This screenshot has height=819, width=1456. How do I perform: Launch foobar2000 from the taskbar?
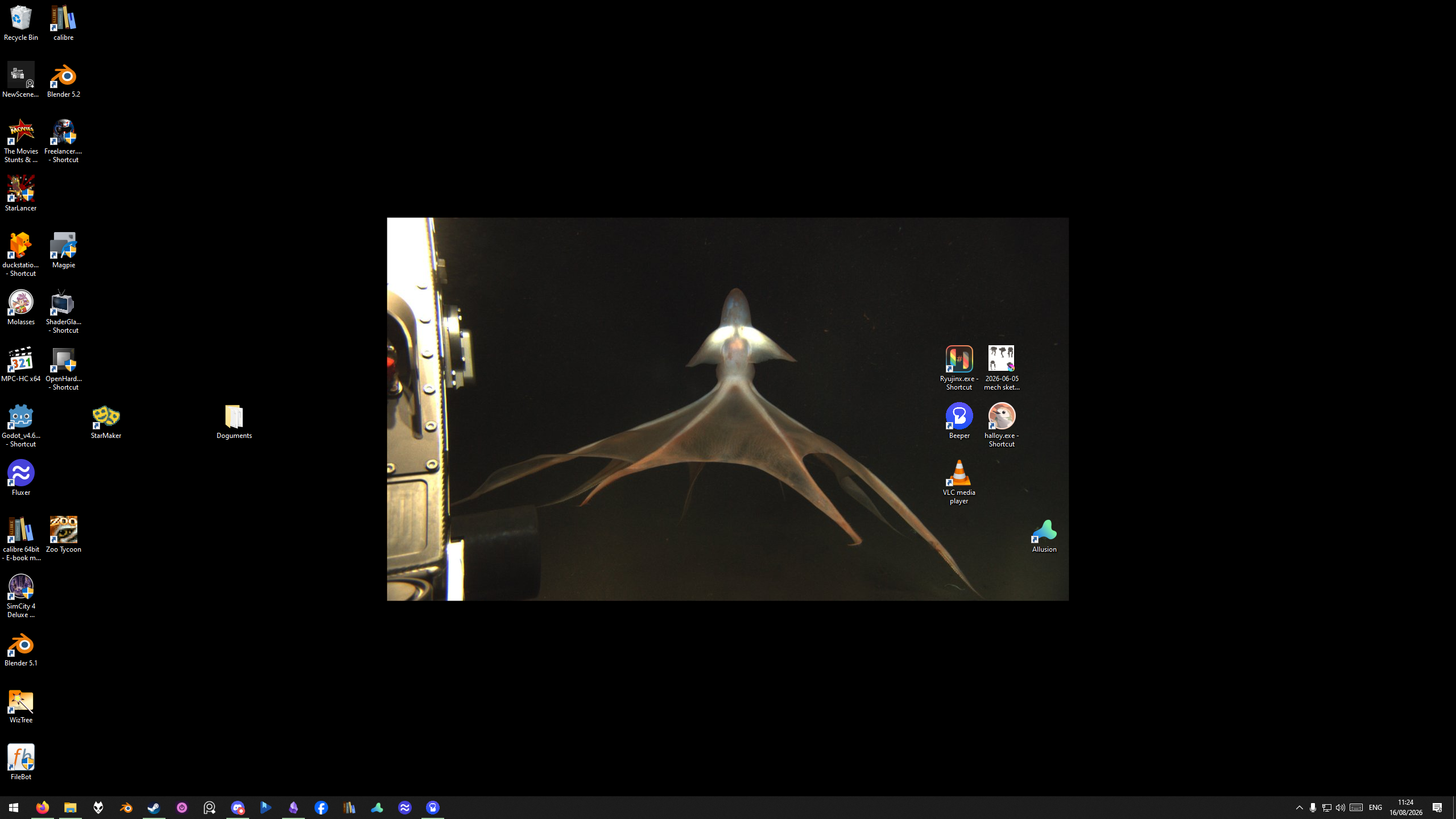(x=98, y=808)
